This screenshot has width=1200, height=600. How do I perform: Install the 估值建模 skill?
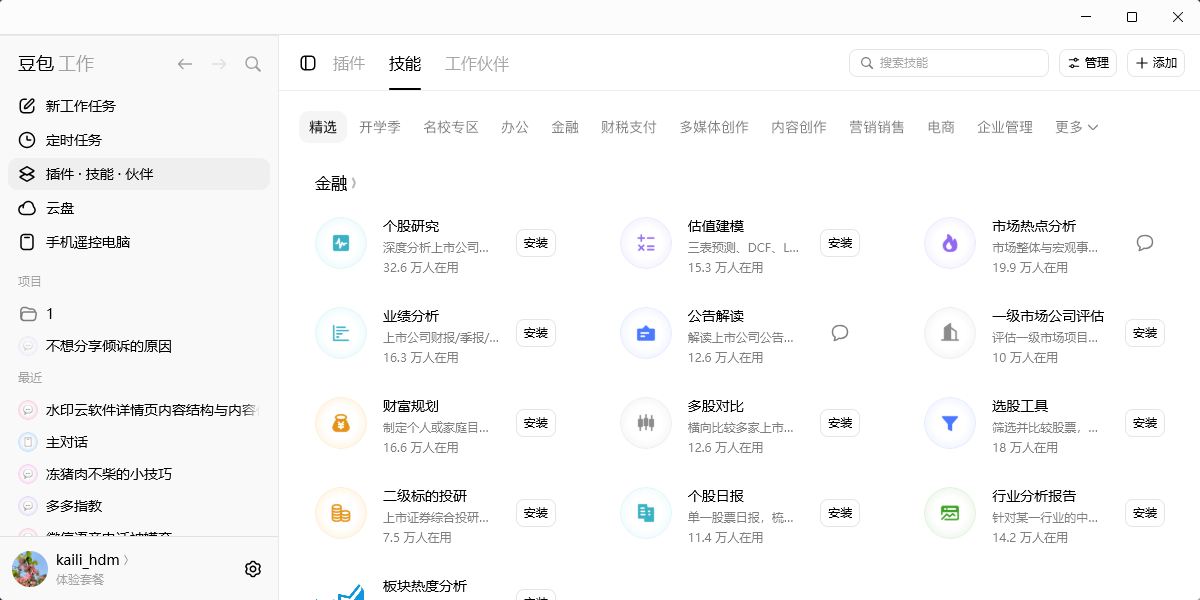840,243
